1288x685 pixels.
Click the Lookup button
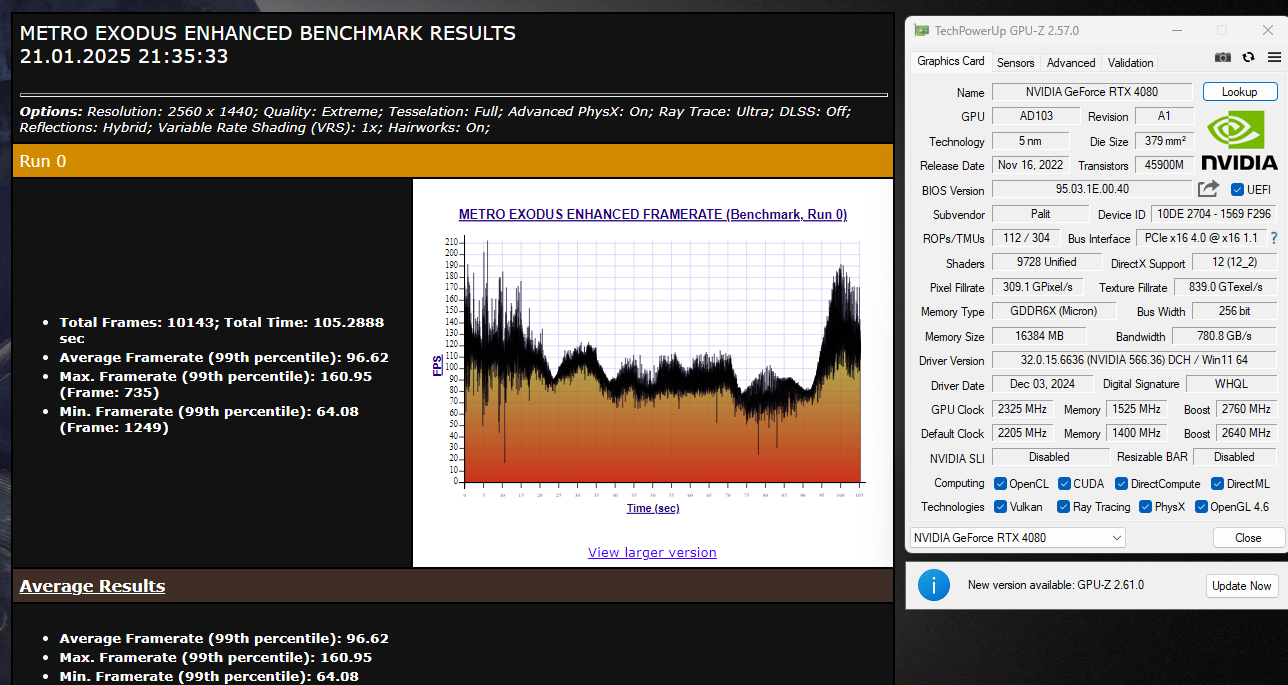[x=1239, y=92]
